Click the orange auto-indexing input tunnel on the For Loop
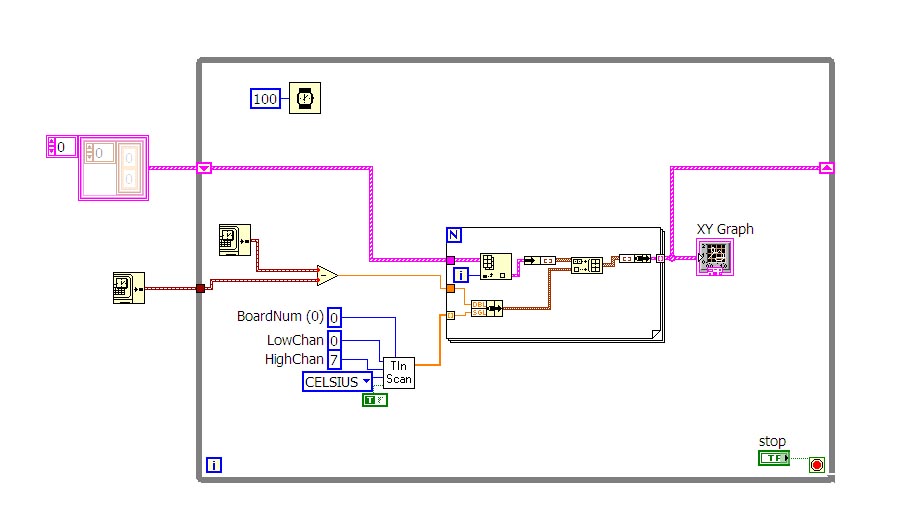The height and width of the screenshot is (522, 904). (451, 315)
